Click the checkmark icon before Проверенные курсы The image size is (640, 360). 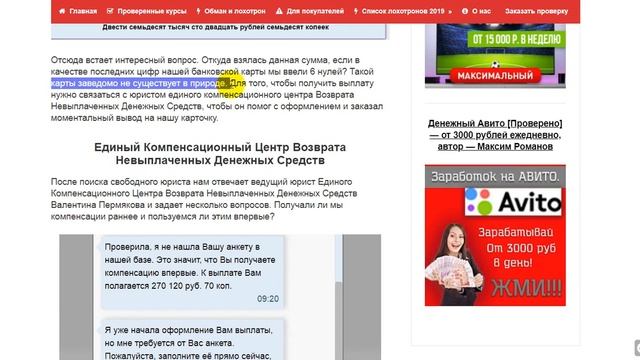point(110,11)
